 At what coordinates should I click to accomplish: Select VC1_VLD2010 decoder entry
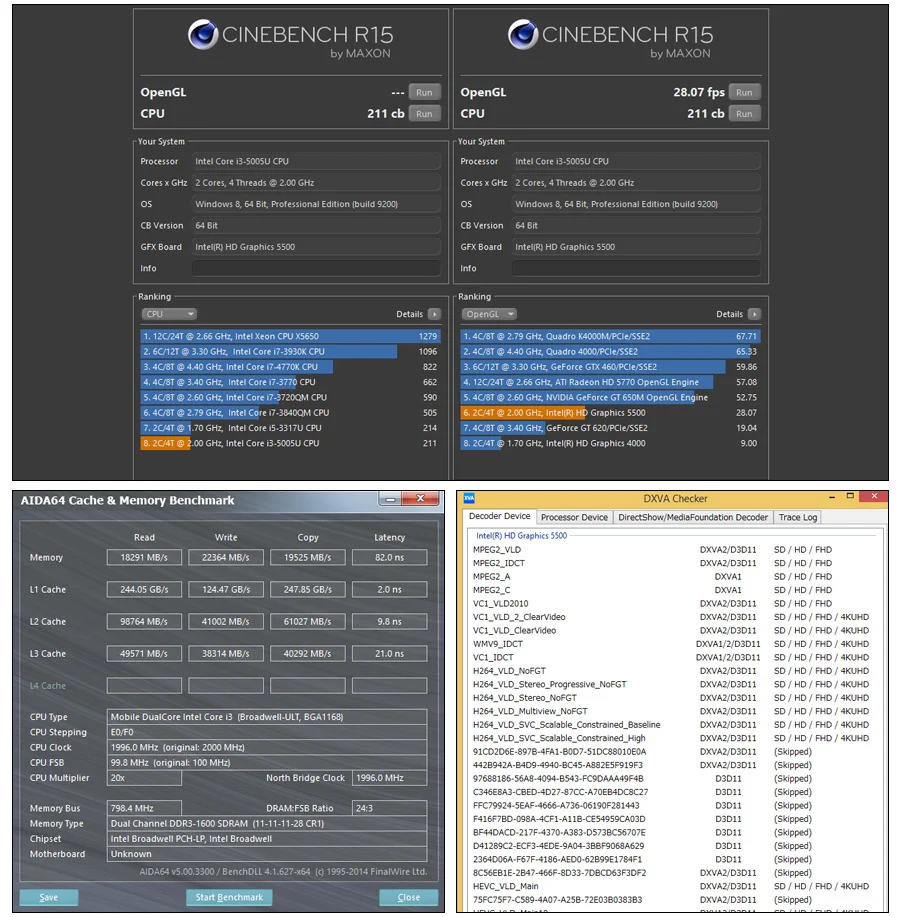[x=501, y=604]
